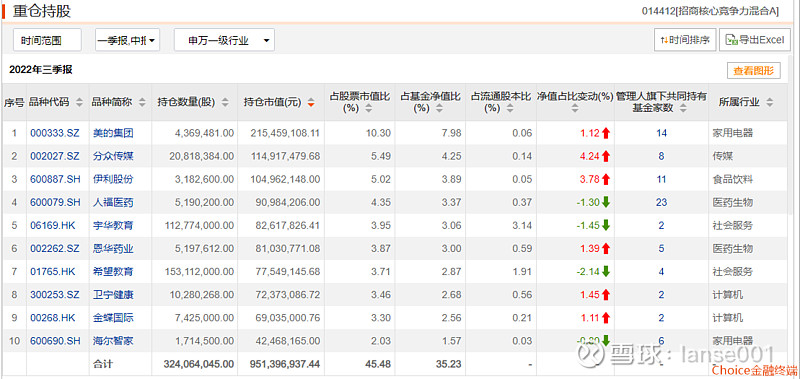The image size is (800, 379).
Task: Click holding value 215,459,108.11
Action: tap(285, 133)
